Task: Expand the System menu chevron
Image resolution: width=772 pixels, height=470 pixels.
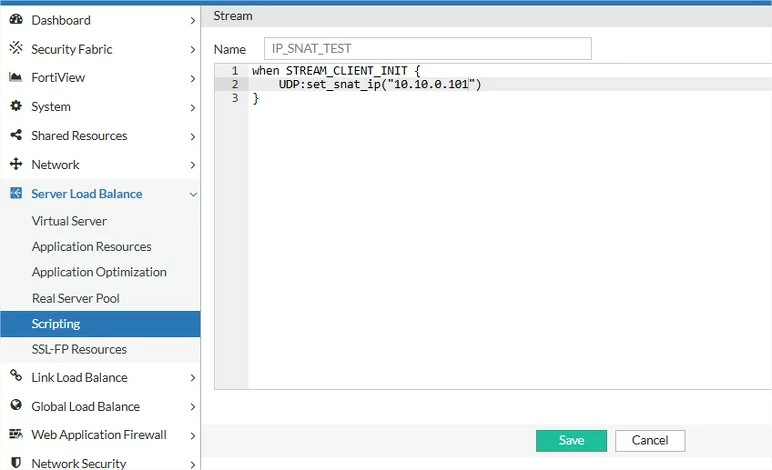Action: click(193, 107)
